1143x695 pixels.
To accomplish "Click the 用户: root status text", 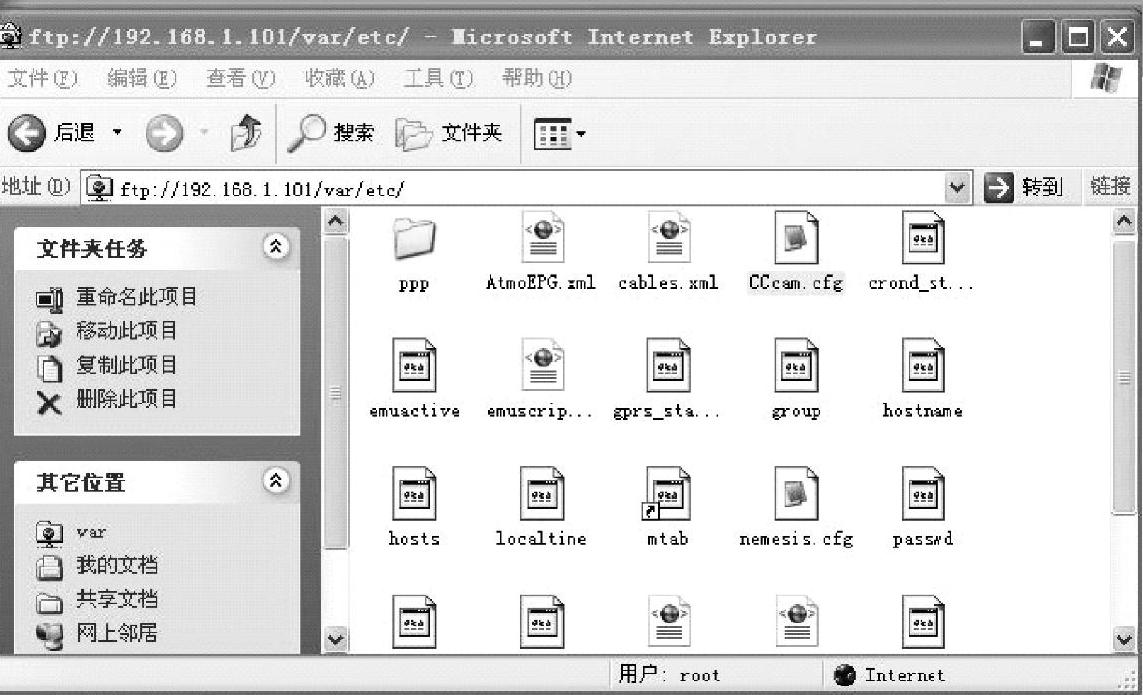I will click(x=668, y=675).
